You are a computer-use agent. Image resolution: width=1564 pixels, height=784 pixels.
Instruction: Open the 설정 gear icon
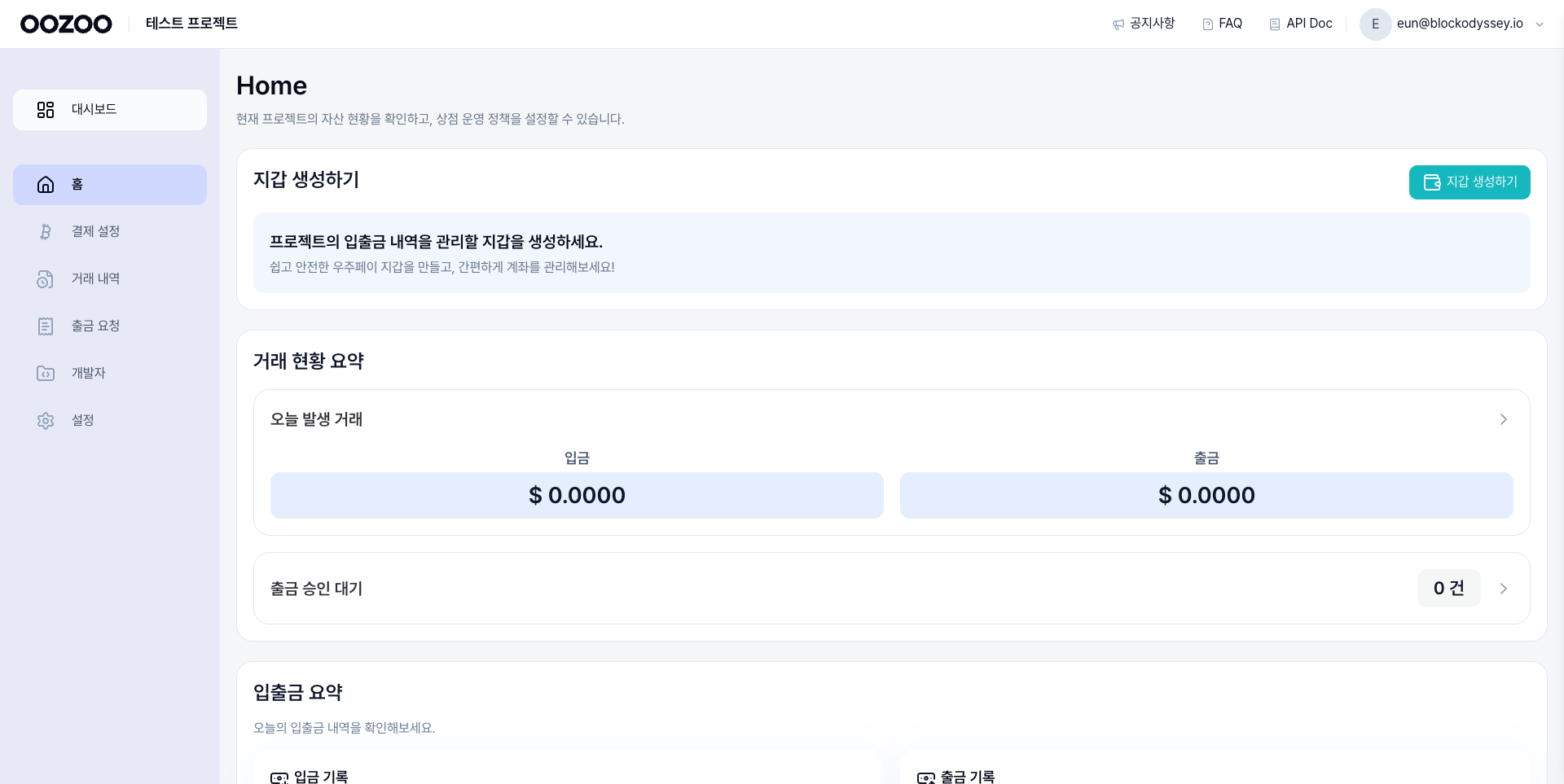pos(46,421)
